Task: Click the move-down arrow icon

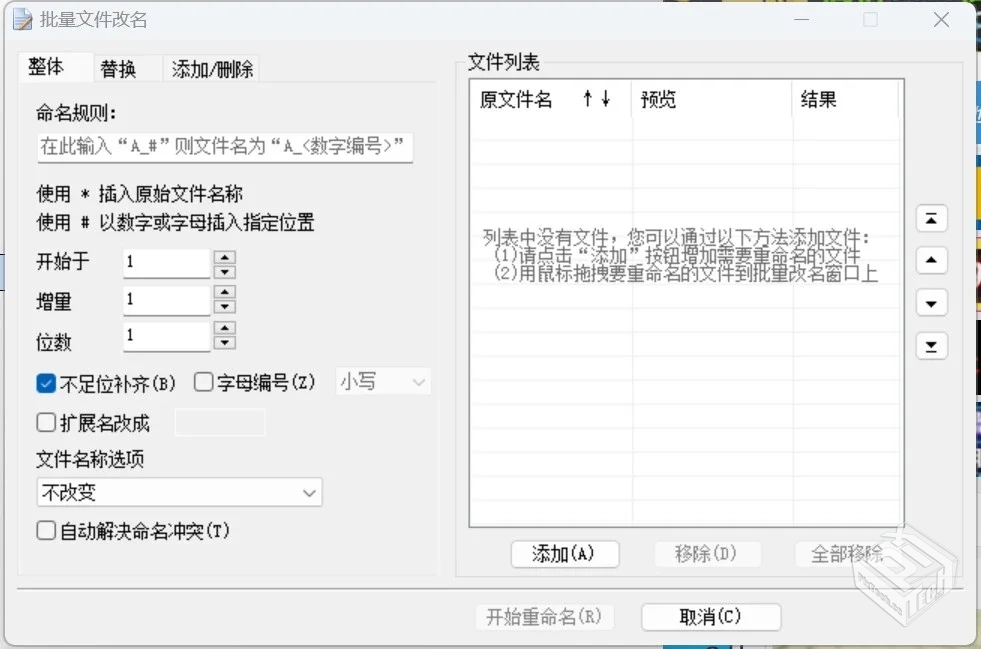Action: coord(931,302)
